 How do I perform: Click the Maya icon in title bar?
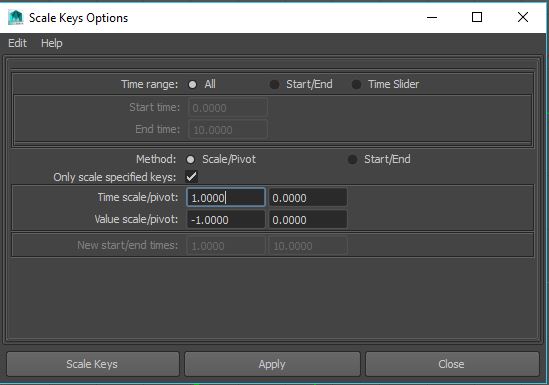[15, 18]
